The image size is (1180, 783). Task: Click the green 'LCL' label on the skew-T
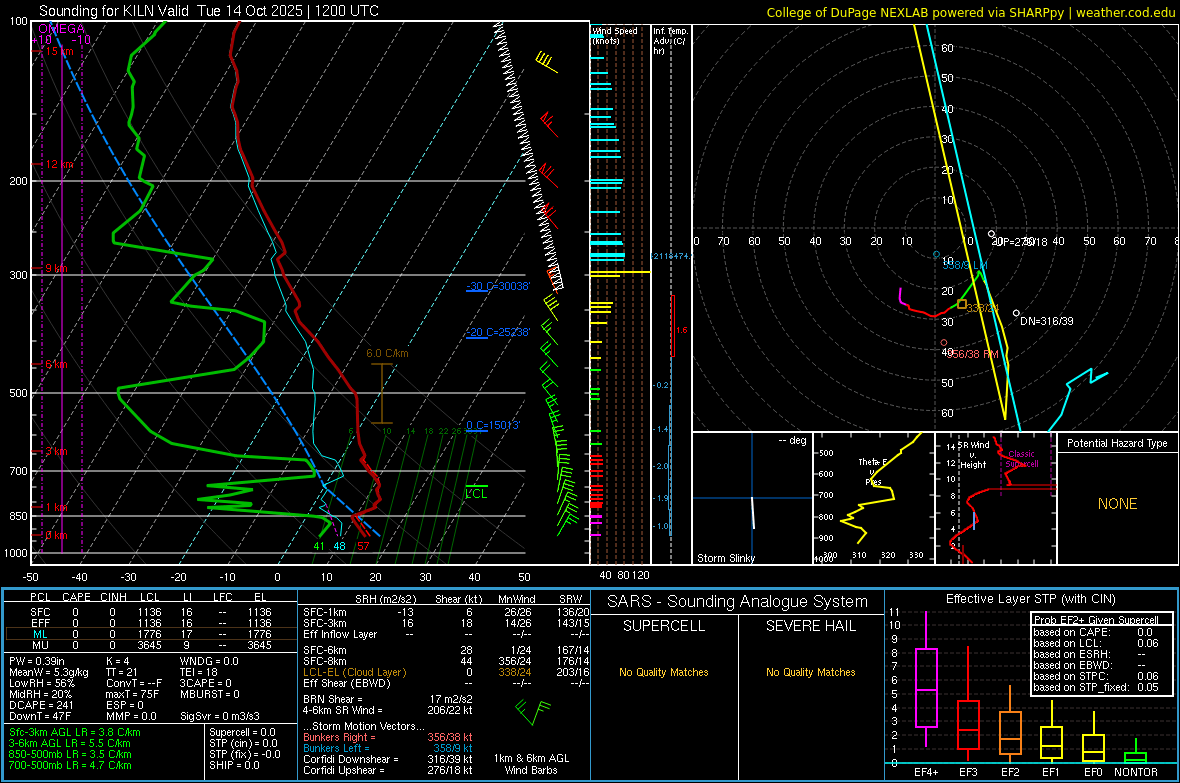pos(476,494)
